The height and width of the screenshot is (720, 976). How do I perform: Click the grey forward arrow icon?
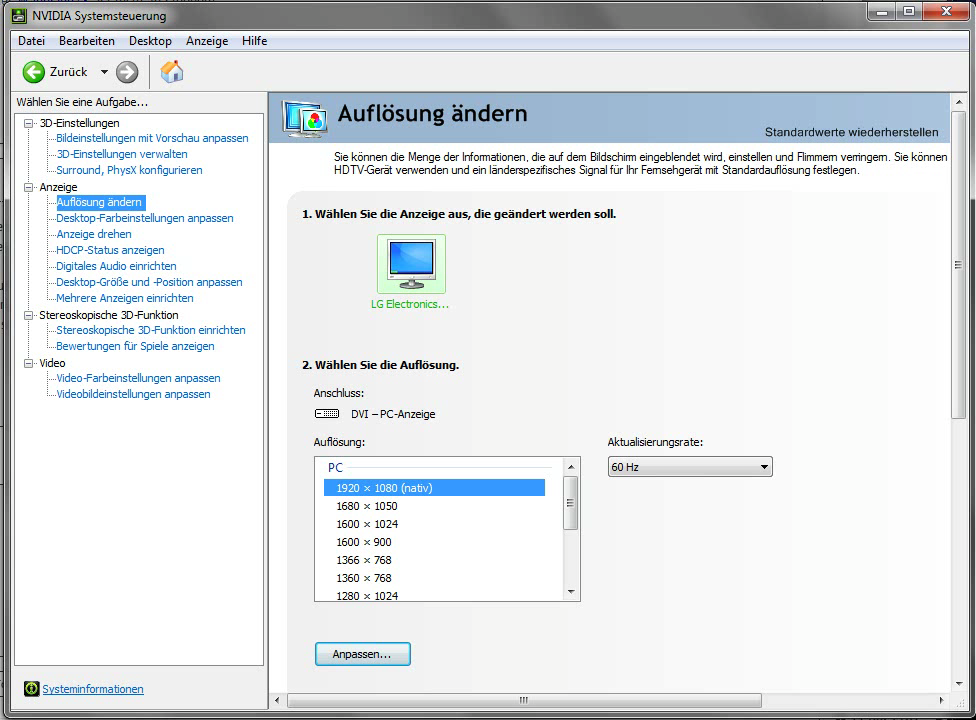127,72
